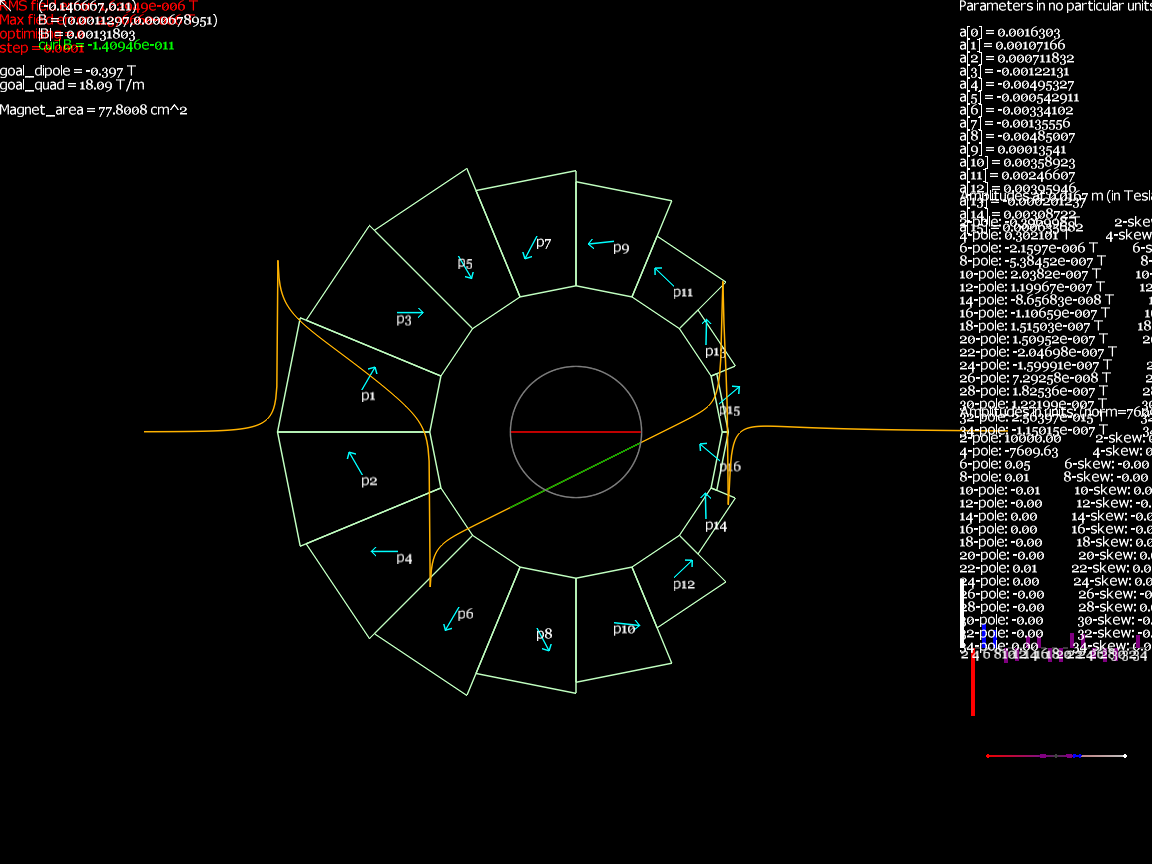Select the arrow for block p10
The image size is (1152, 864).
pos(627,625)
